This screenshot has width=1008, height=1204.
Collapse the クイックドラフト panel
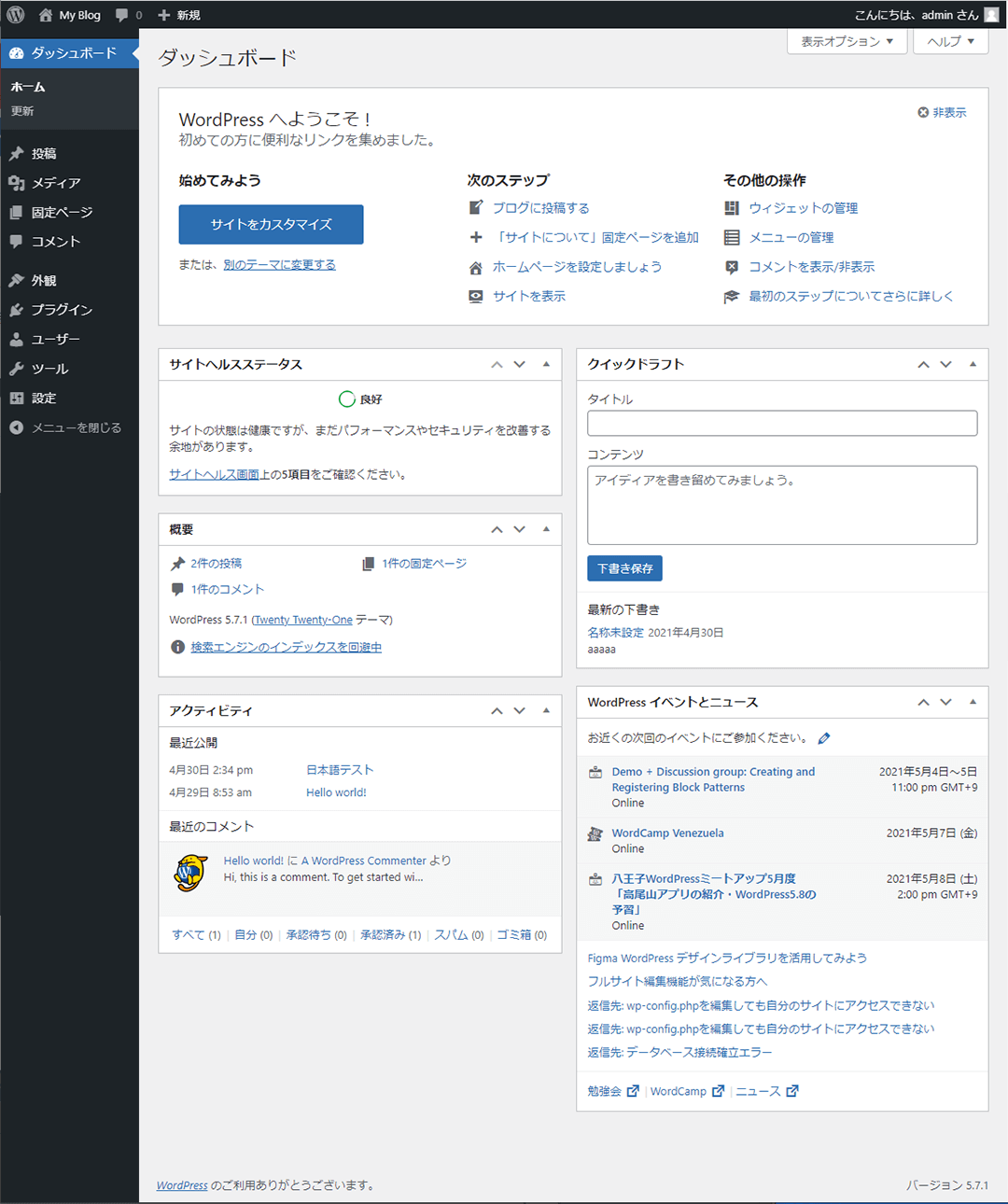coord(973,364)
